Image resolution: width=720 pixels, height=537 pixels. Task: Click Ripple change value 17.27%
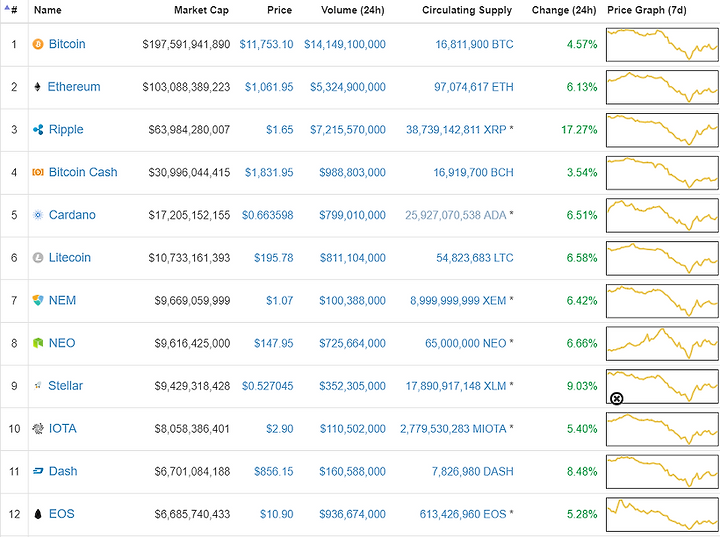(x=579, y=130)
